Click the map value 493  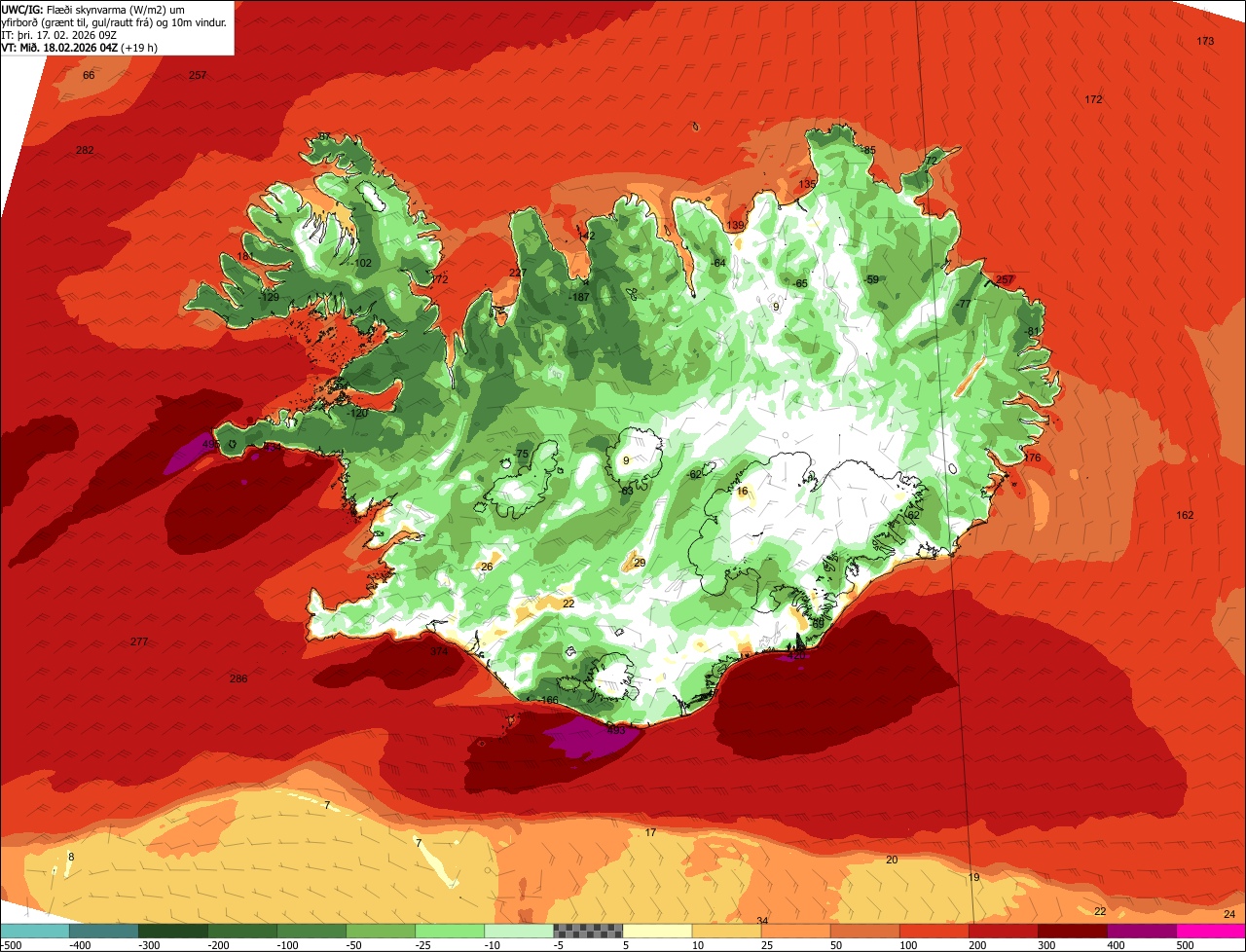click(615, 730)
